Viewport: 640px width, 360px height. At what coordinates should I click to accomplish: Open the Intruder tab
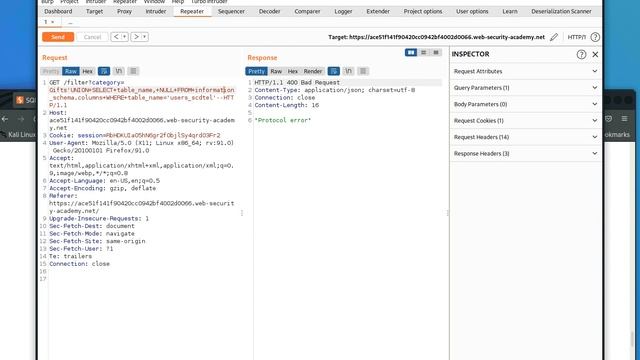[x=156, y=11]
